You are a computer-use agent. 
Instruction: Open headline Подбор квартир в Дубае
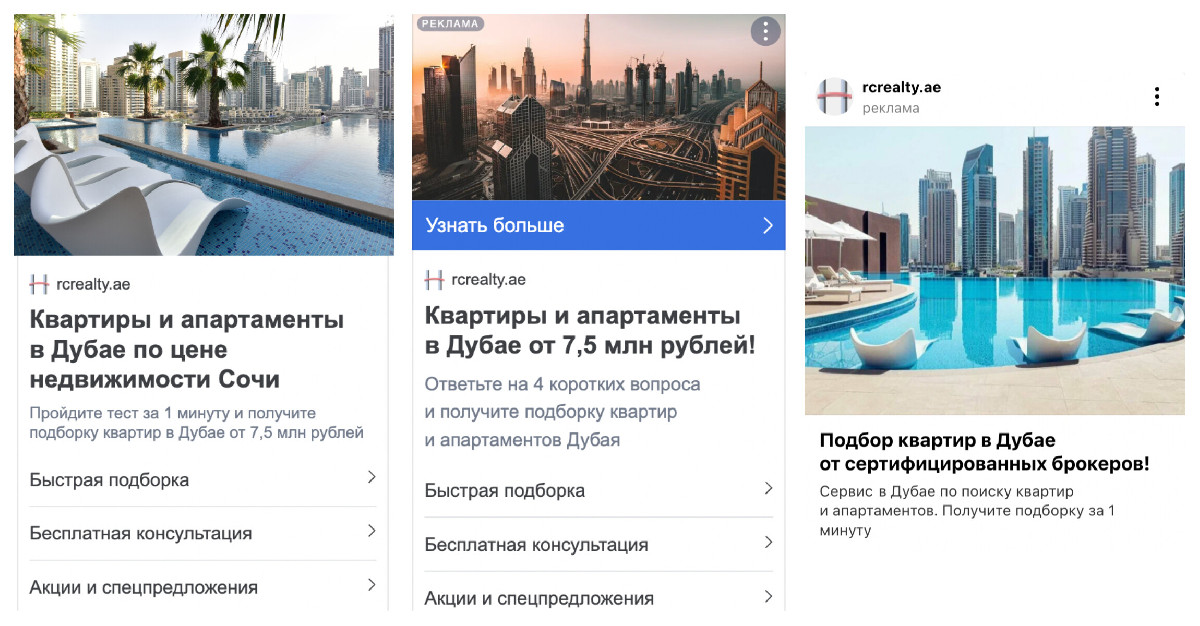click(x=984, y=452)
